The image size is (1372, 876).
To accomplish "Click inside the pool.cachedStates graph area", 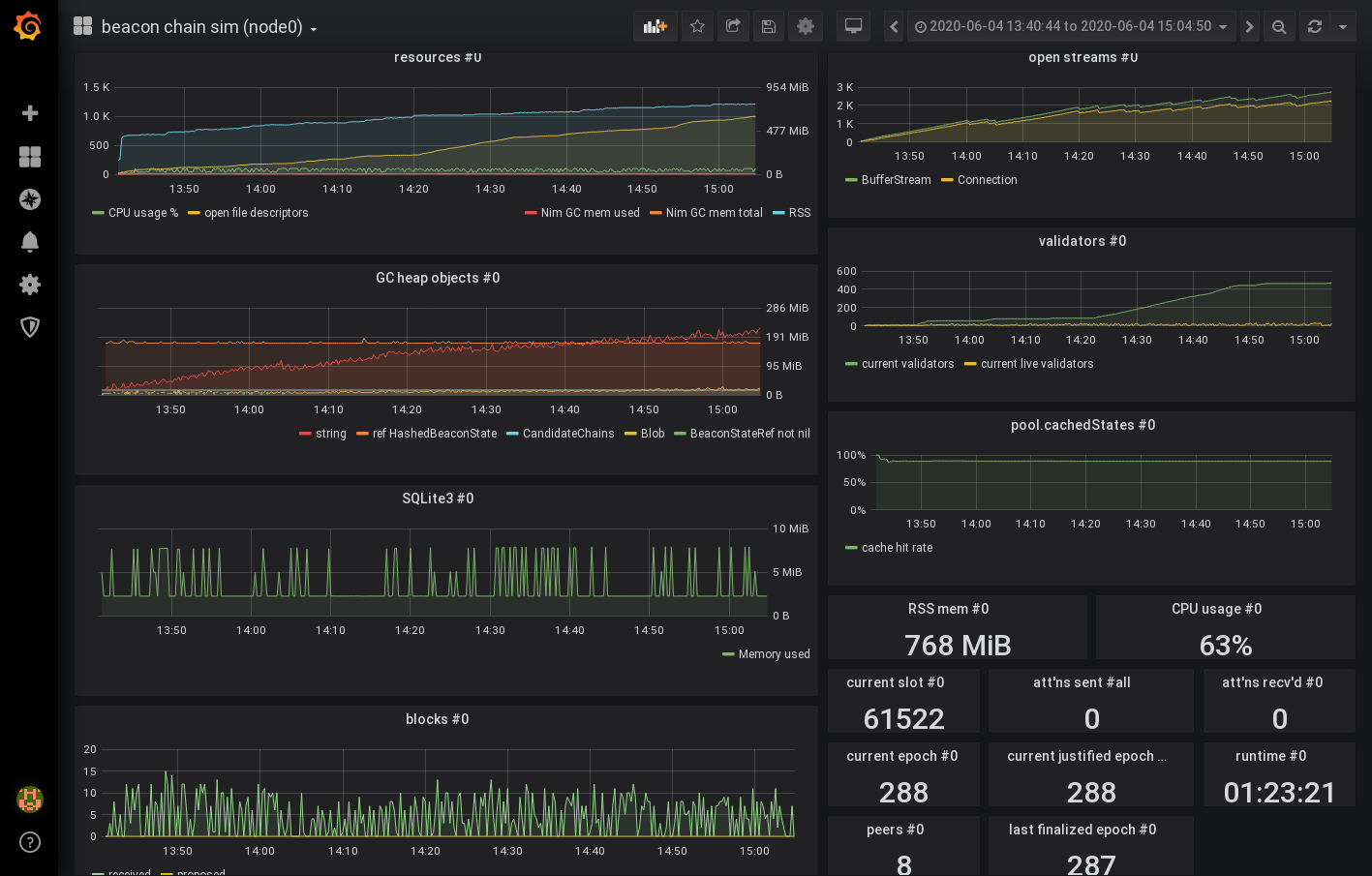I will coord(1103,482).
